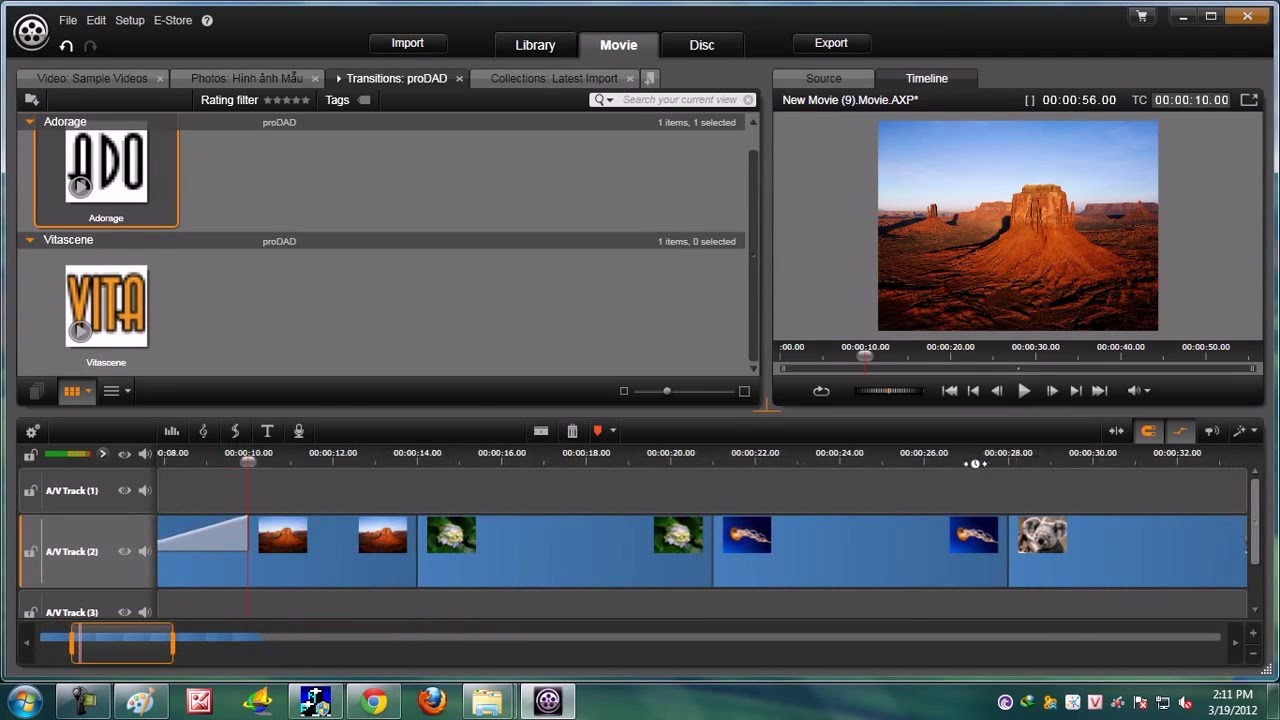Screen dimensions: 1280x720
Task: Play the timeline preview
Action: point(1024,391)
